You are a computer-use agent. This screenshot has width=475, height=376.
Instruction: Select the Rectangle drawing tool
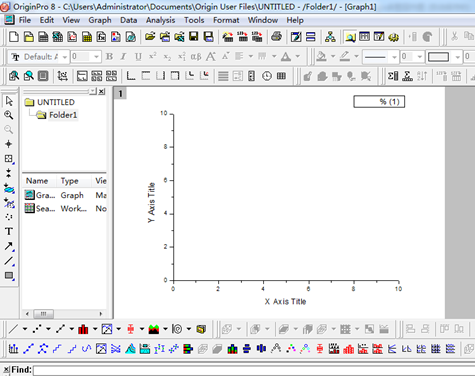click(x=9, y=275)
